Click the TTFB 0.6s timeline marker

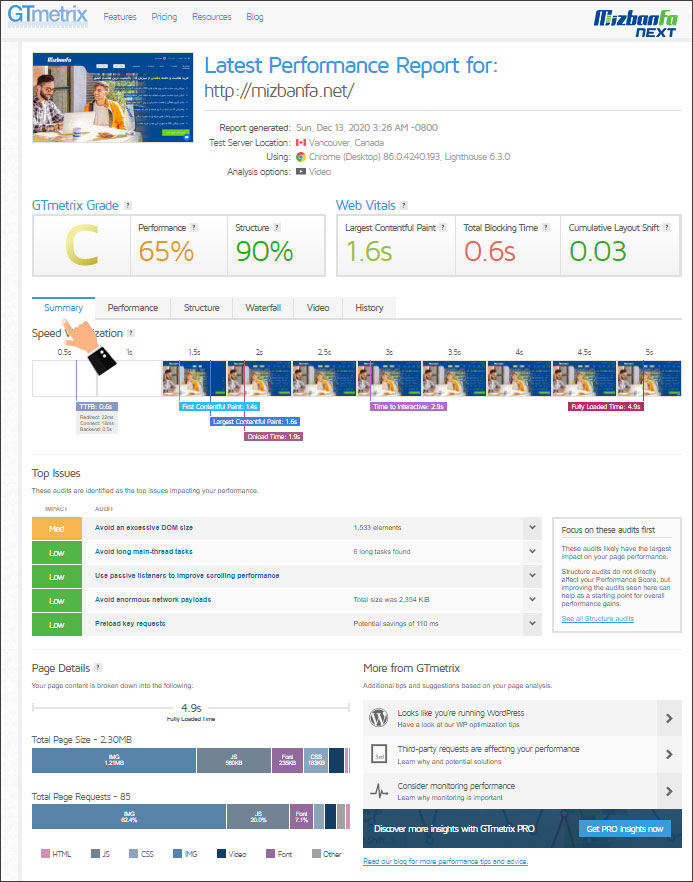coord(97,406)
